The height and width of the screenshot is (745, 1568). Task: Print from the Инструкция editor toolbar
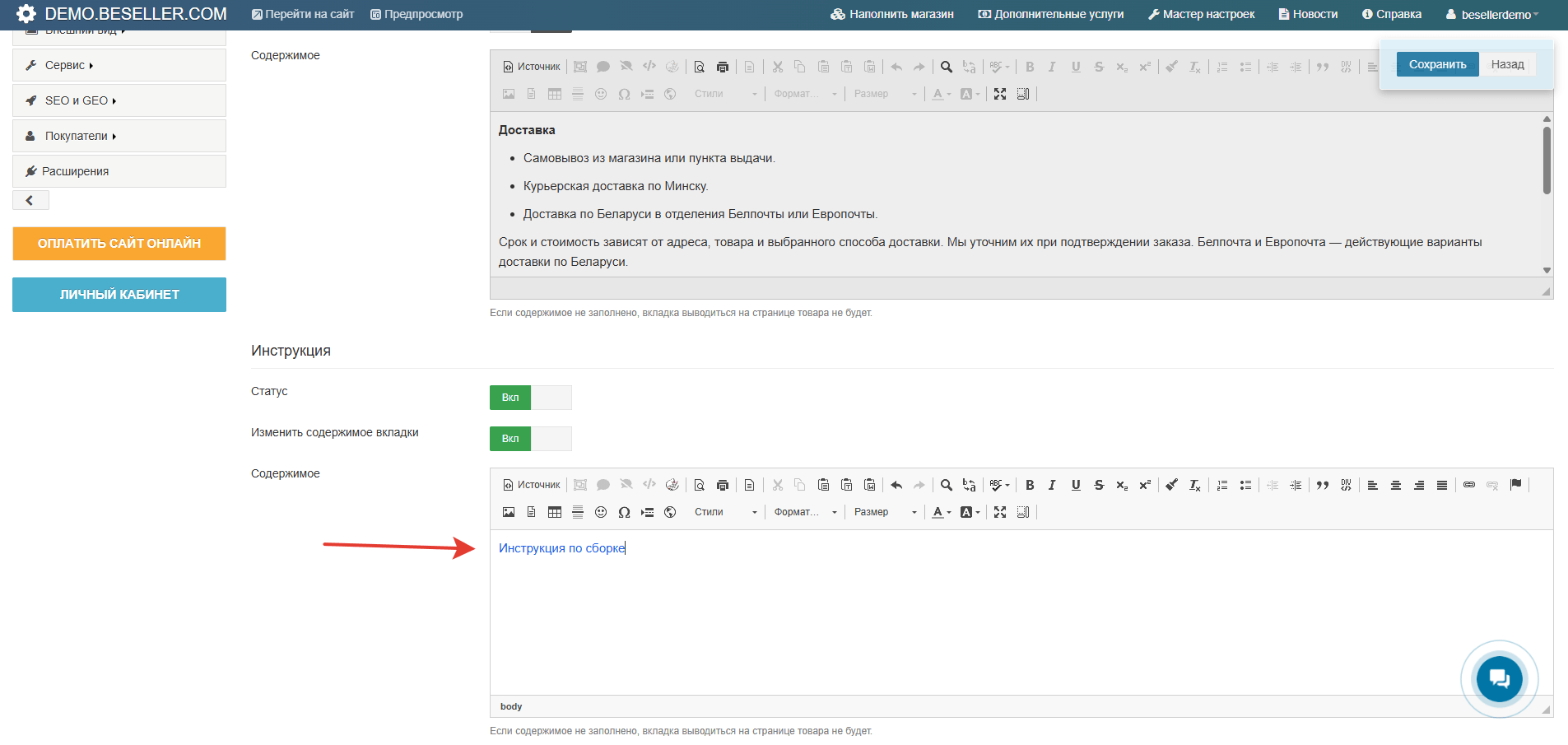tap(723, 485)
